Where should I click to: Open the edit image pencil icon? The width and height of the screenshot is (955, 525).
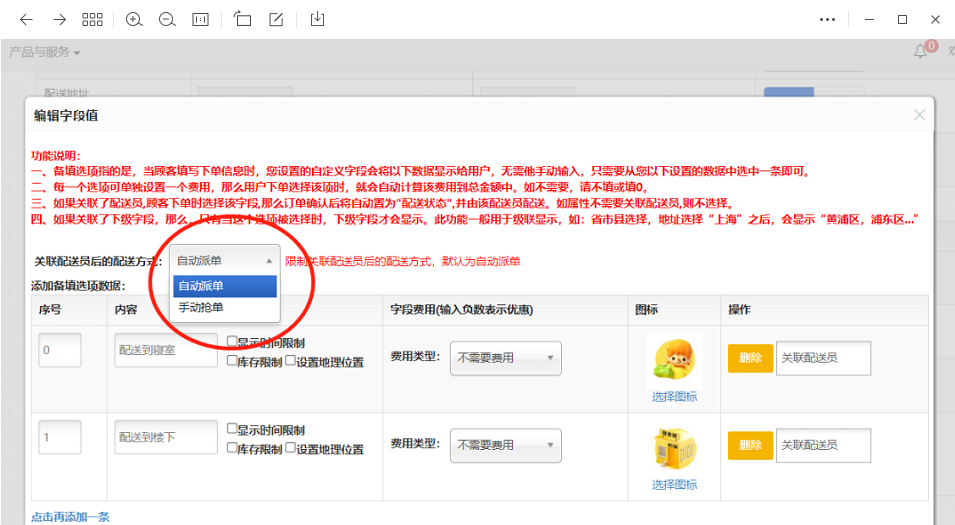pyautogui.click(x=276, y=19)
